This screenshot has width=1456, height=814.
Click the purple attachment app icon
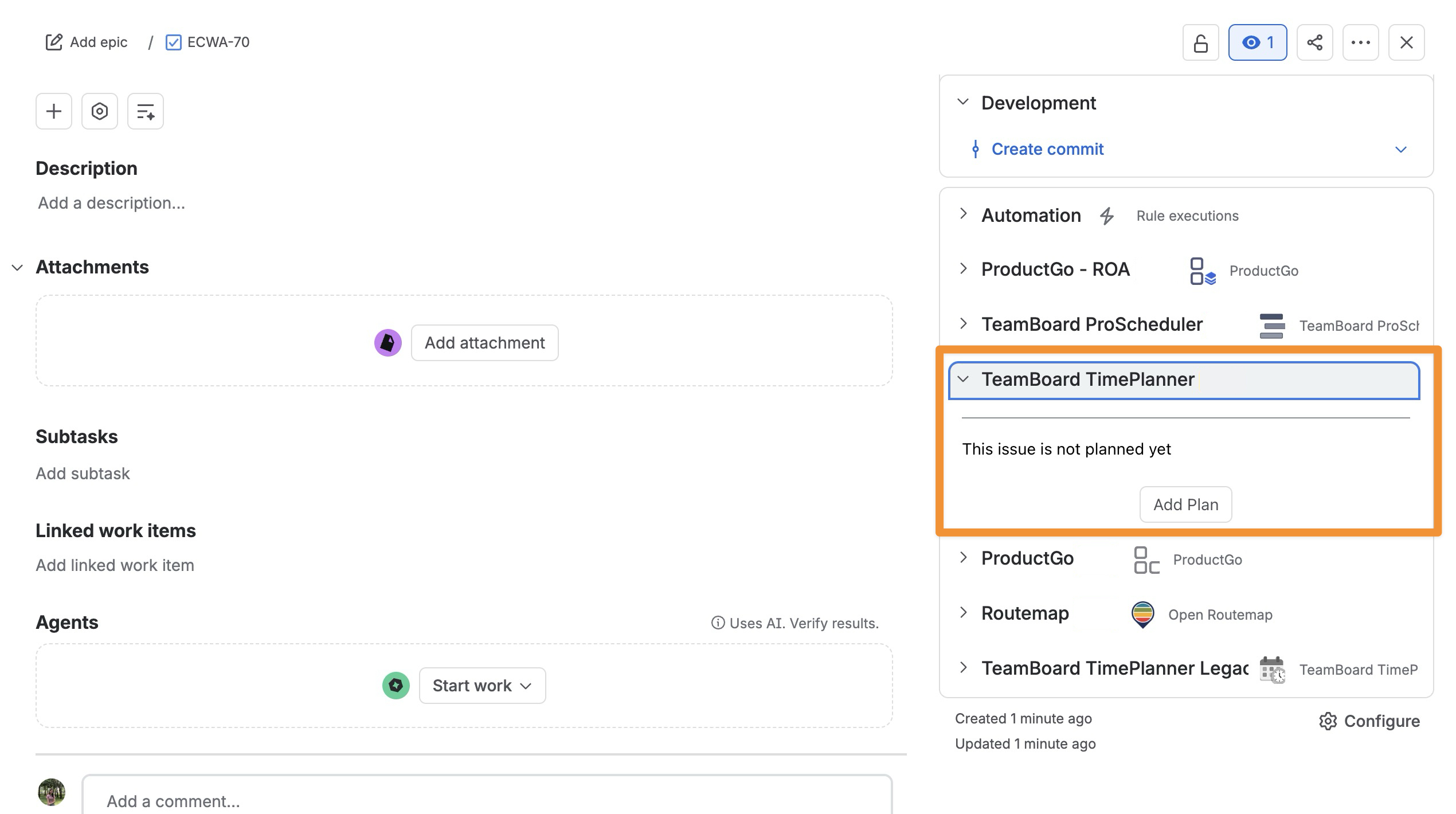tap(388, 343)
